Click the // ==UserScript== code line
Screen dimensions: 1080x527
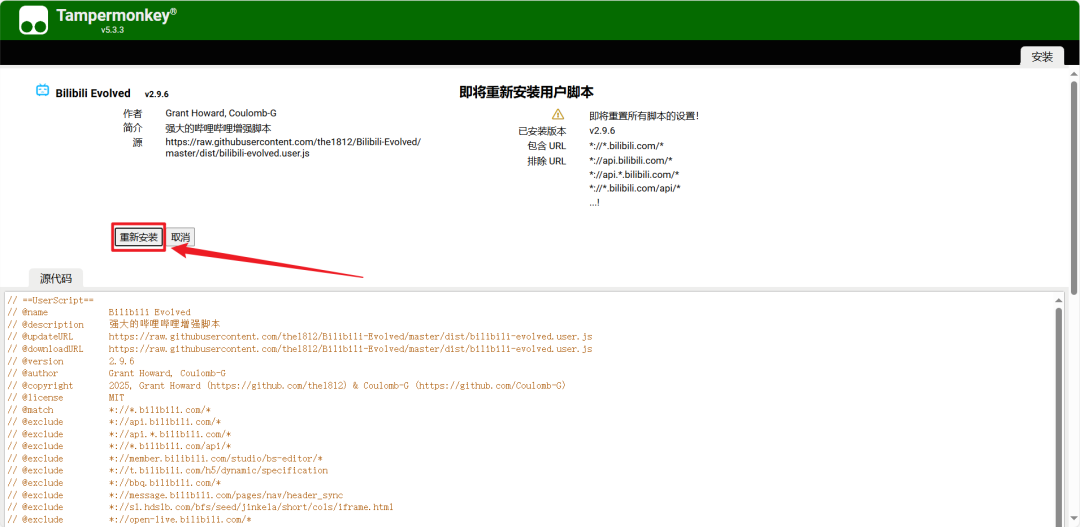[x=50, y=300]
